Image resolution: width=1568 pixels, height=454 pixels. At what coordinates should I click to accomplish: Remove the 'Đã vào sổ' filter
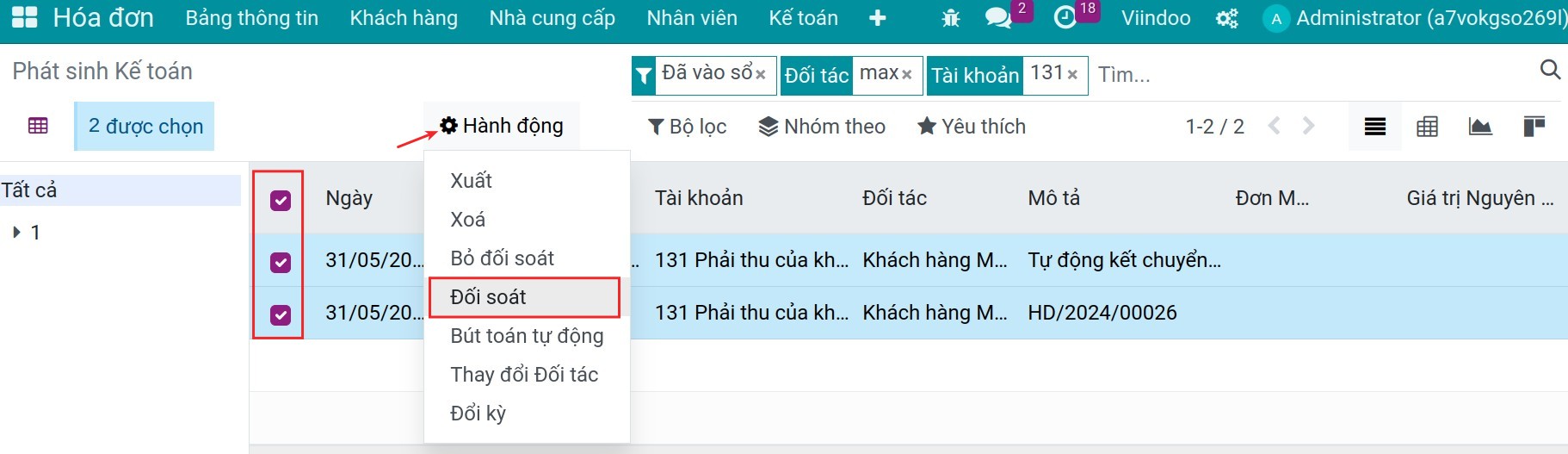click(761, 75)
